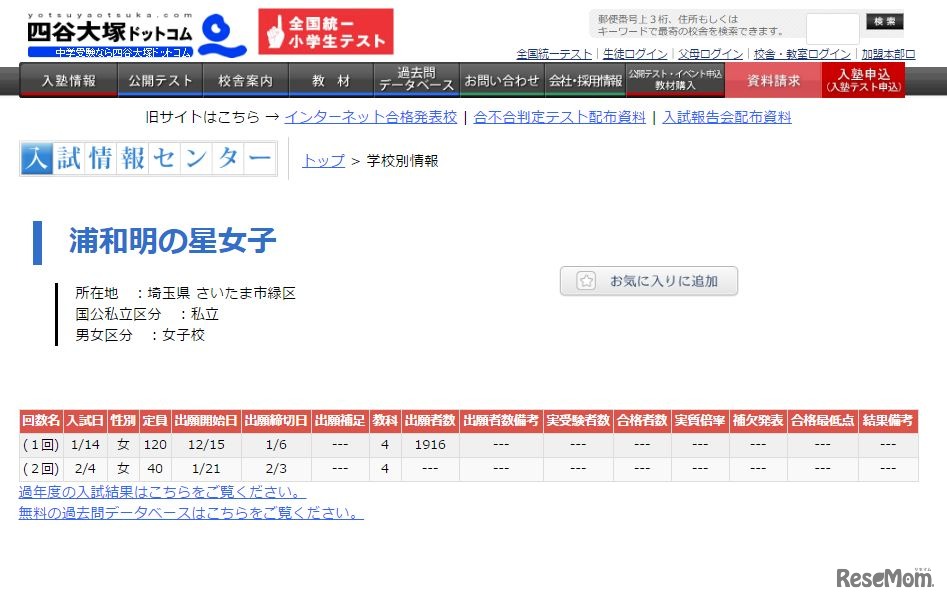This screenshot has height=601, width=947.
Task: Open the 過去問データベース menu item
Action: point(415,79)
